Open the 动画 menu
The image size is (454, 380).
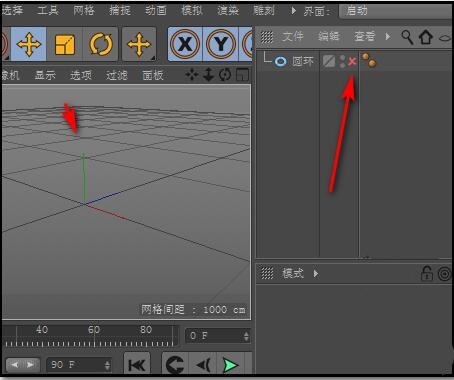point(156,11)
